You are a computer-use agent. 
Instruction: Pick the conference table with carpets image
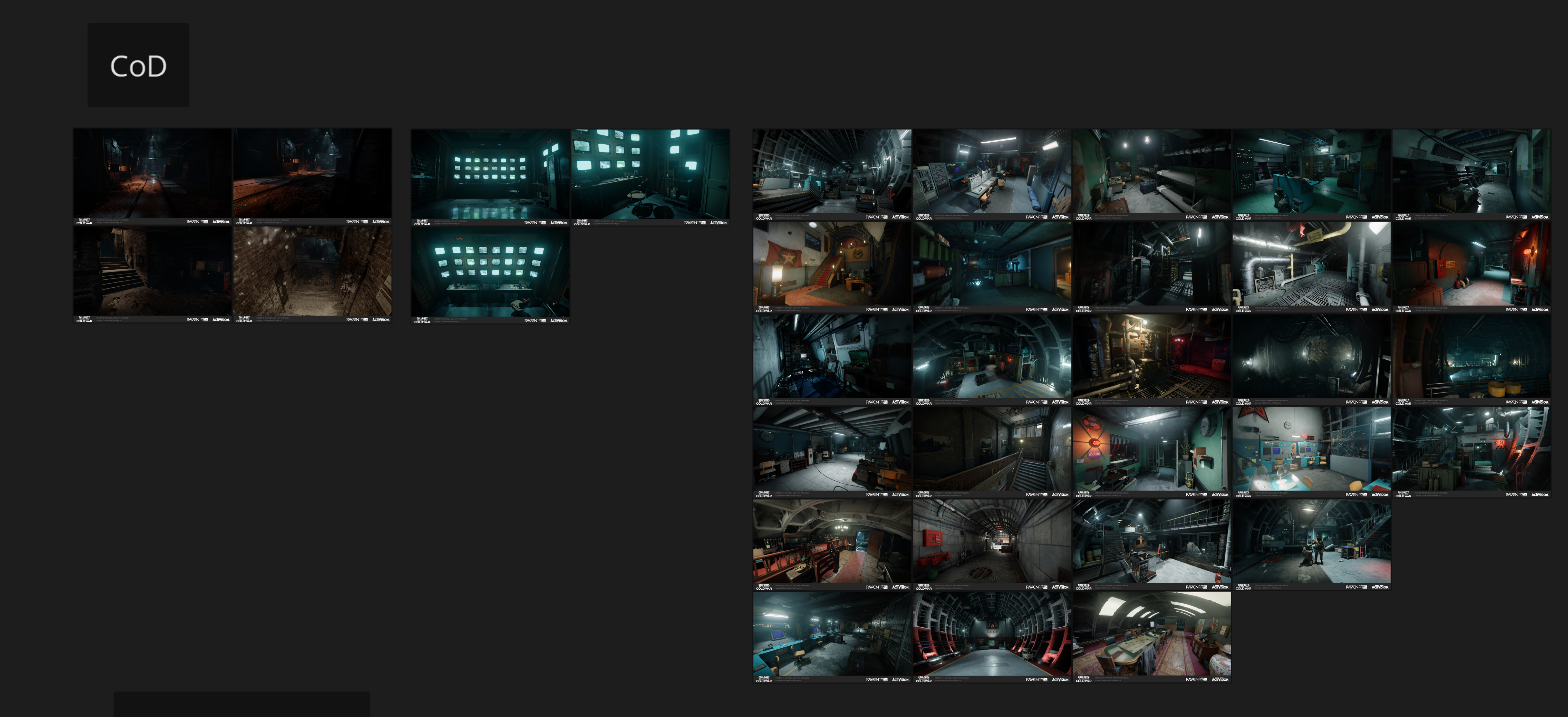1152,637
